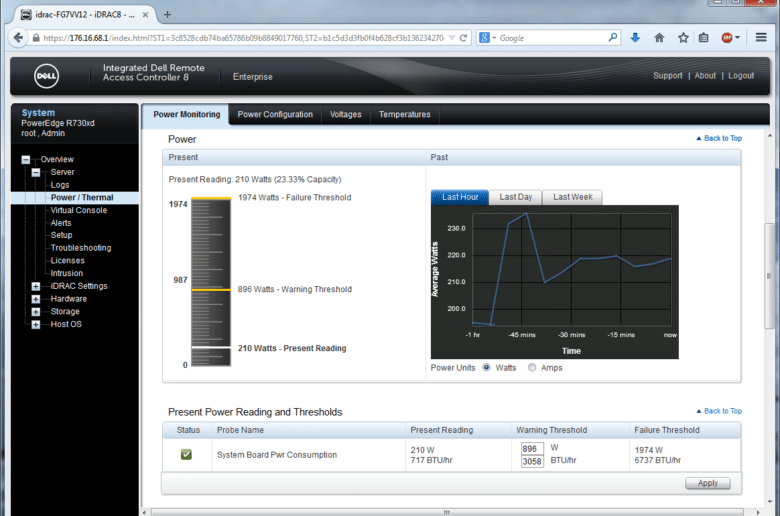Viewport: 780px width, 516px height.
Task: Click the green status check icon
Action: click(186, 454)
